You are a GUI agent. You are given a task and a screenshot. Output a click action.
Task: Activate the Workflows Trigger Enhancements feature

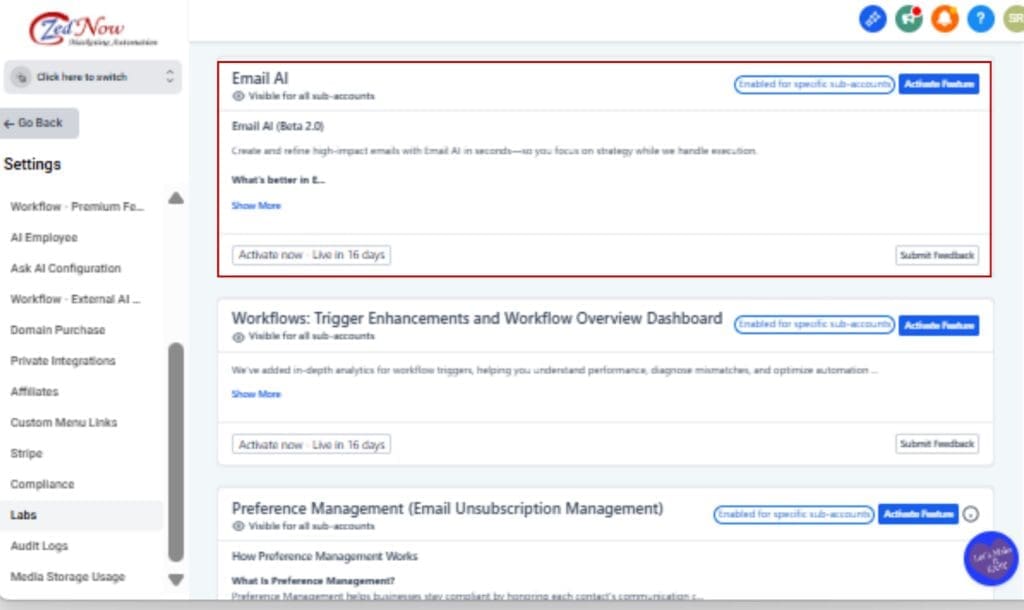pyautogui.click(x=938, y=324)
